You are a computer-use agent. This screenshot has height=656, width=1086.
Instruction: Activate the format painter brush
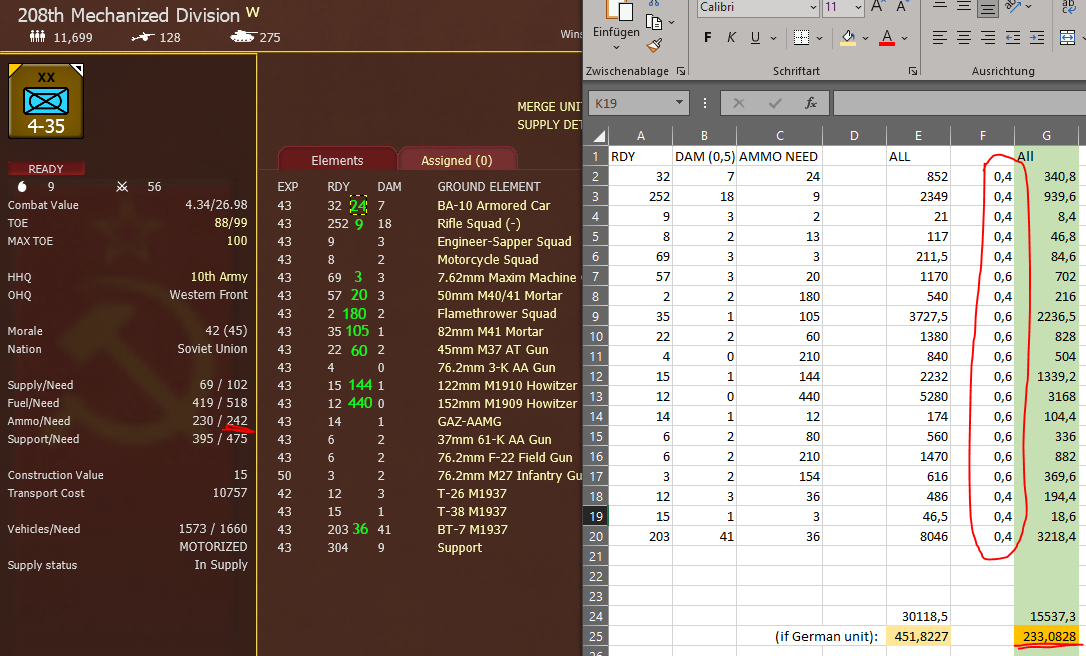(654, 46)
